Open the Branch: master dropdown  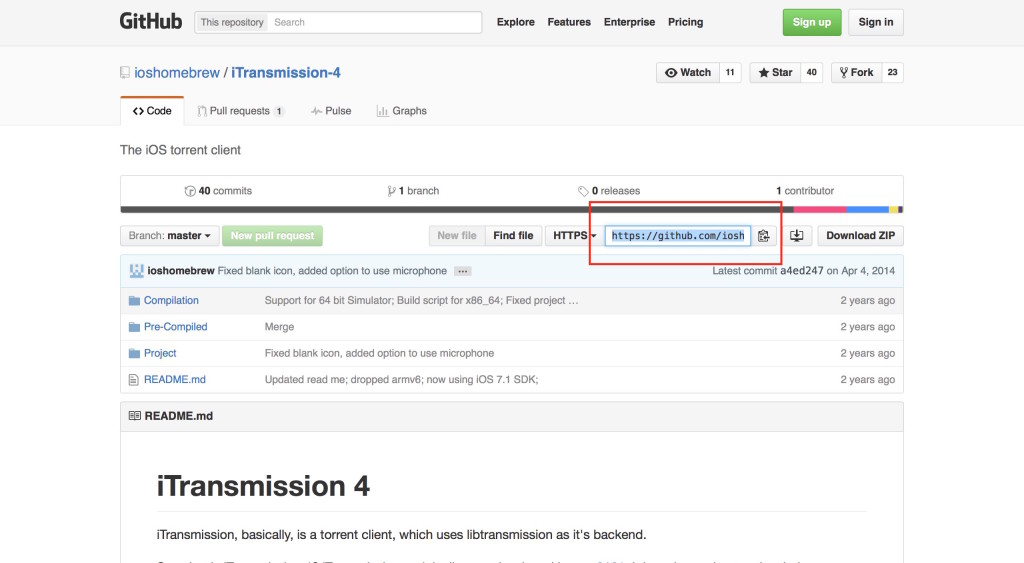pos(170,236)
